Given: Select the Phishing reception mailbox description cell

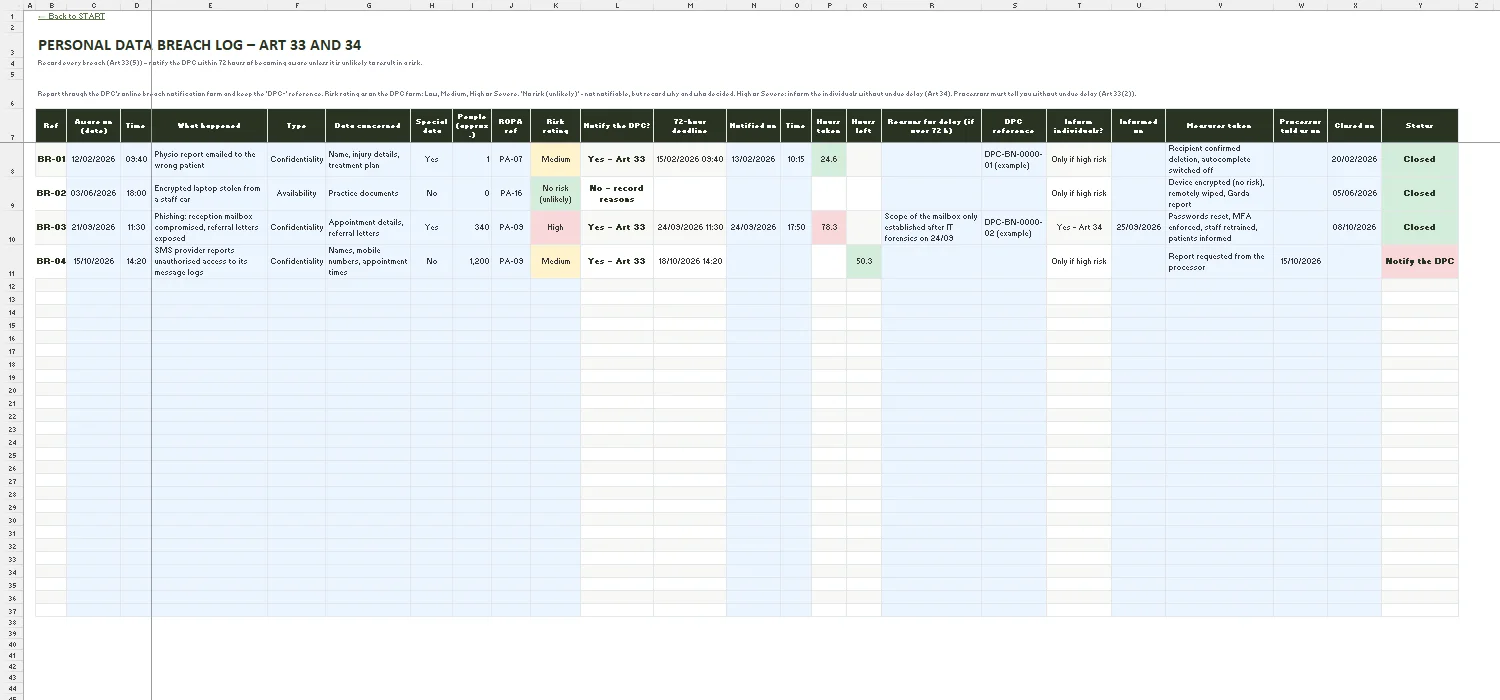Looking at the screenshot, I should (209, 227).
